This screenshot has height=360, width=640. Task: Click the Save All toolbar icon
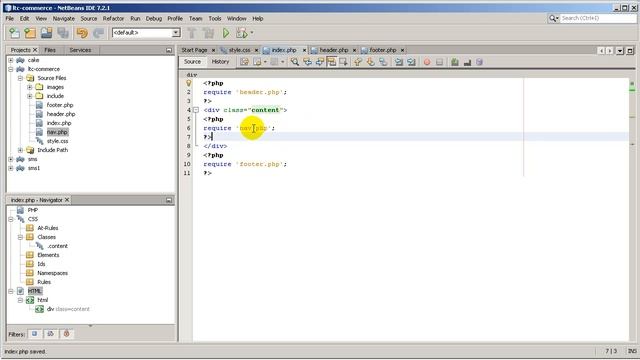63,33
